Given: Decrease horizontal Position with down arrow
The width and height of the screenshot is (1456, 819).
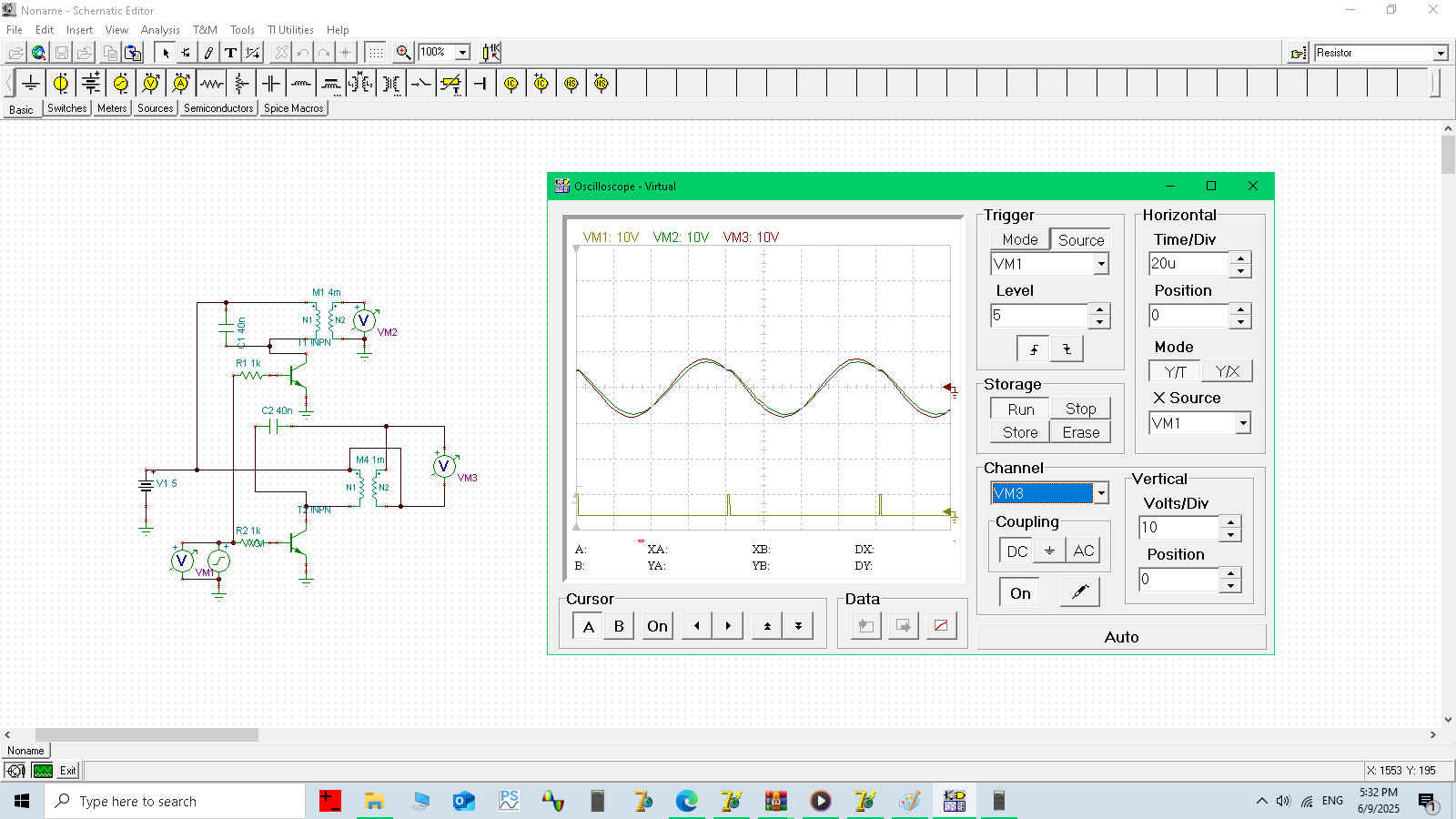Looking at the screenshot, I should pyautogui.click(x=1241, y=322).
